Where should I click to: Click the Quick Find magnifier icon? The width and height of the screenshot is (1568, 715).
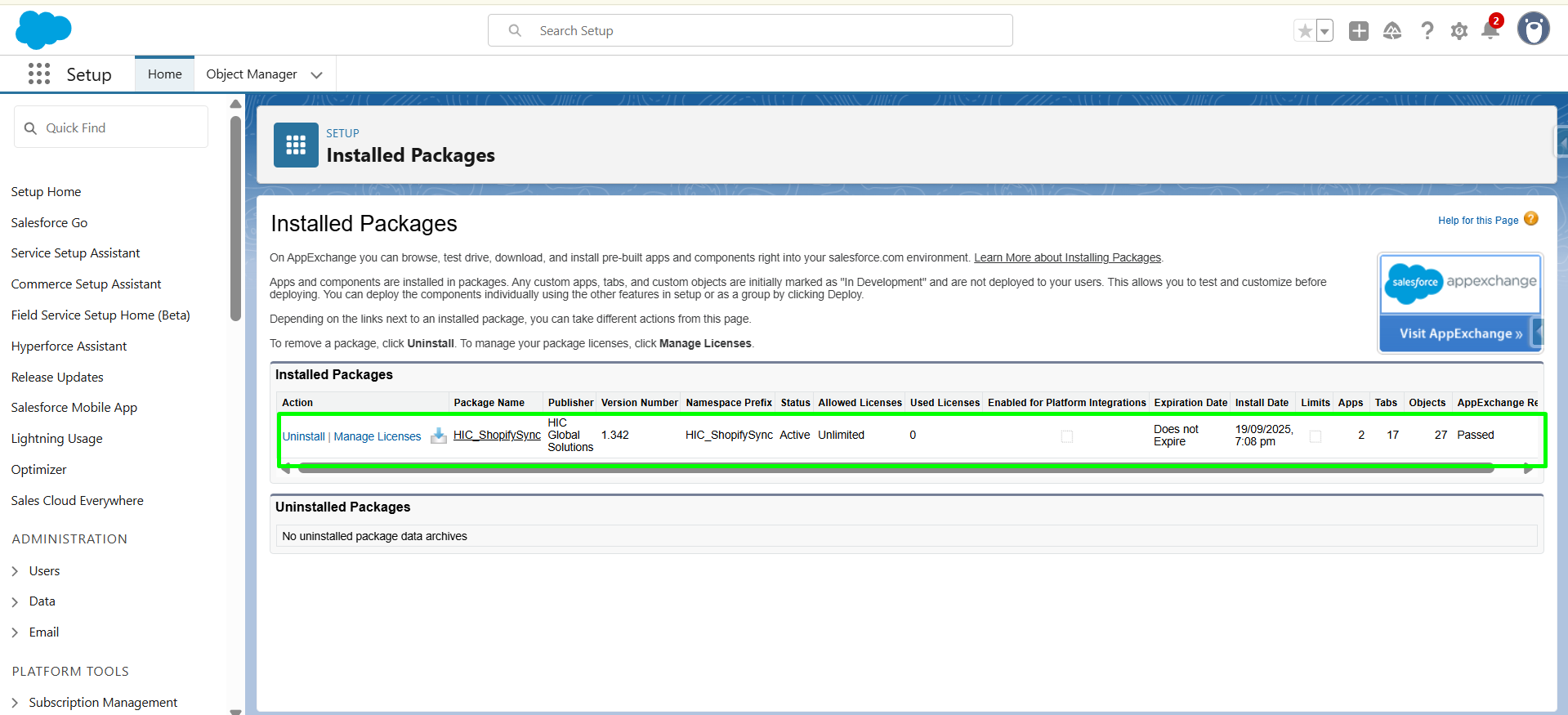tap(30, 128)
